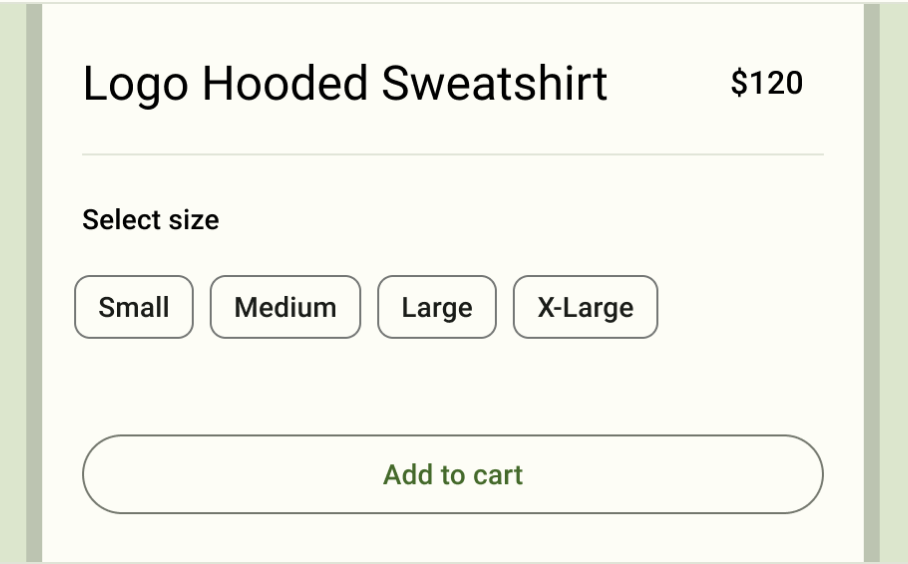Screen dimensions: 908x564
Task: Click the Logo Hooded Sweatshirt title
Action: tap(345, 84)
